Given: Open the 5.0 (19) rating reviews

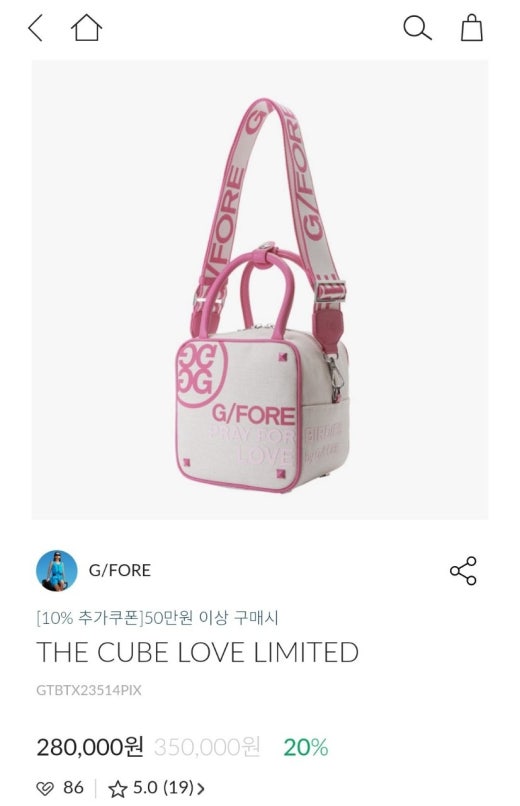Looking at the screenshot, I should tap(163, 787).
